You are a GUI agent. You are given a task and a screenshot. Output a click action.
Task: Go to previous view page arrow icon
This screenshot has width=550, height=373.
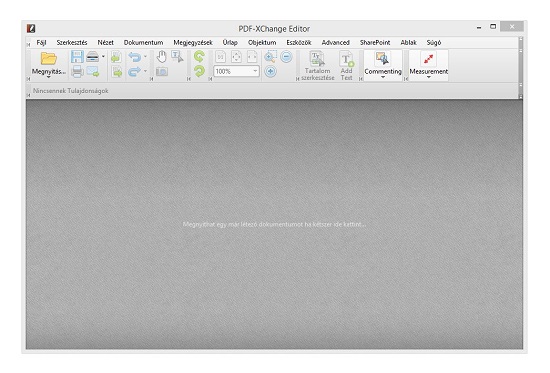point(116,56)
